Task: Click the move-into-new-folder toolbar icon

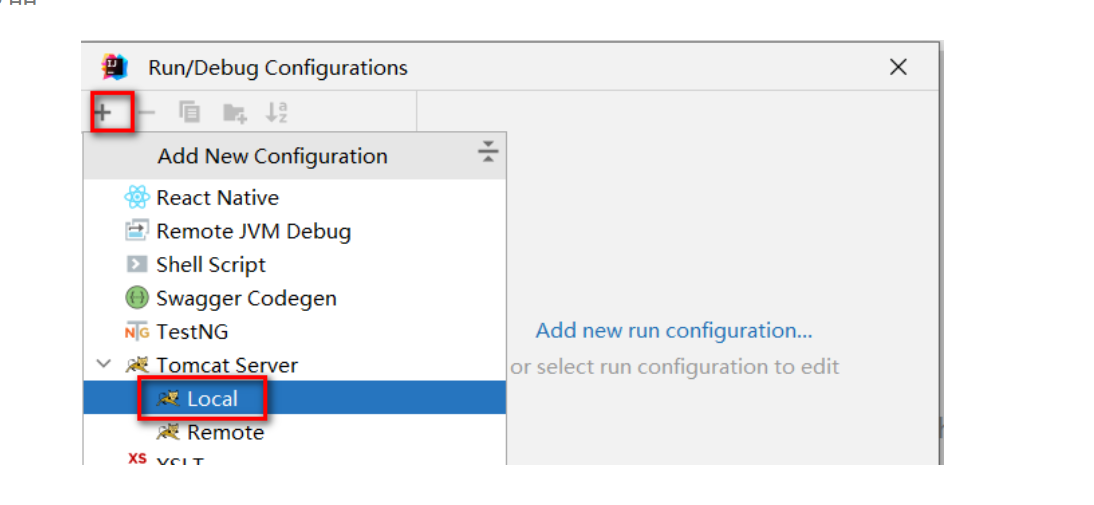Action: (234, 113)
